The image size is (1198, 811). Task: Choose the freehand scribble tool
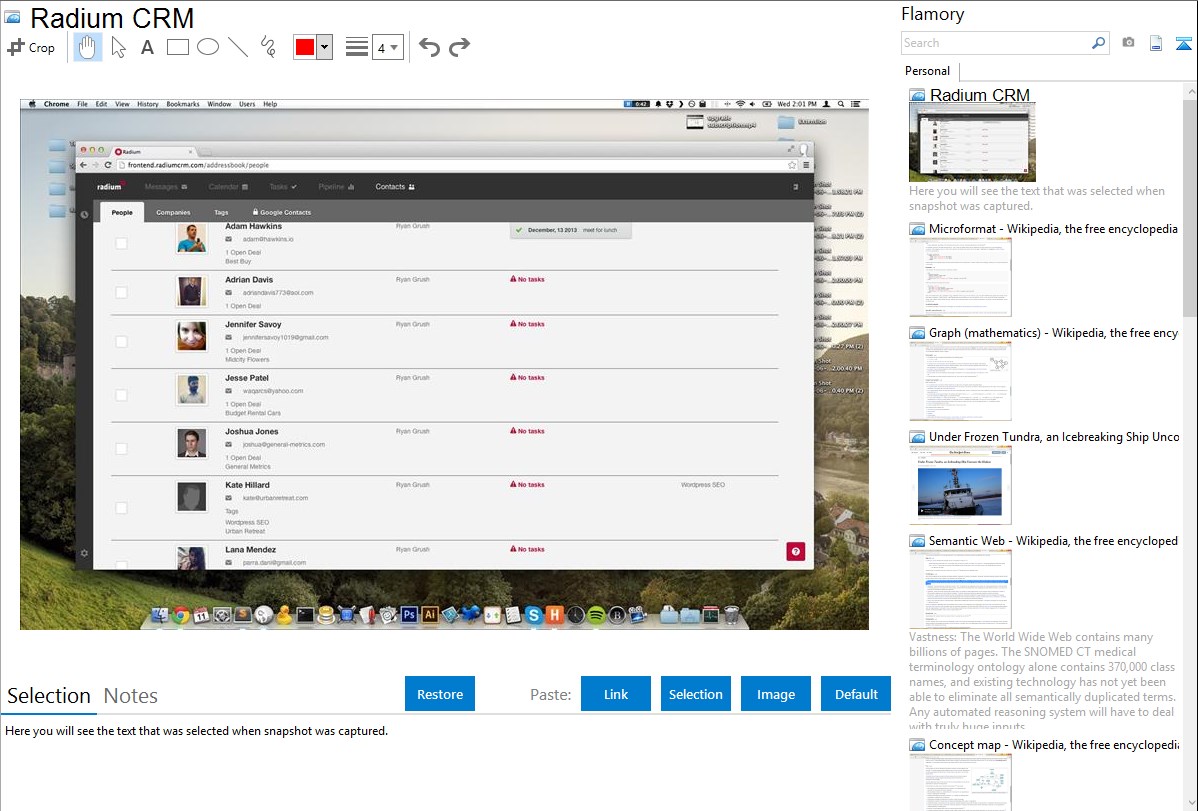point(268,47)
